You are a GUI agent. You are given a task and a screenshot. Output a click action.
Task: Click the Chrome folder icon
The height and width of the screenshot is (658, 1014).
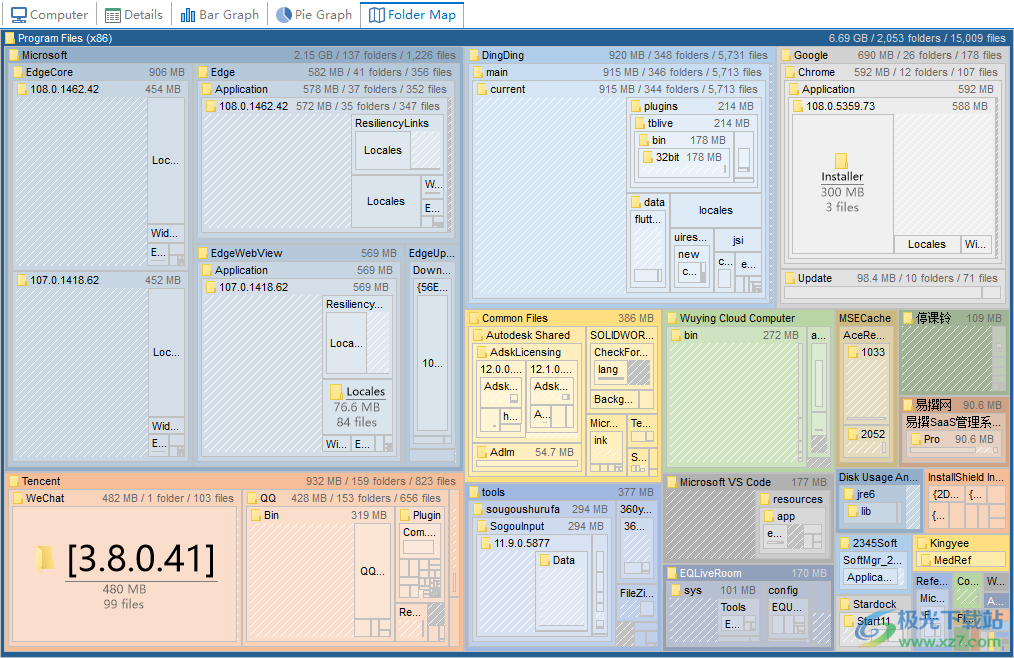(790, 72)
